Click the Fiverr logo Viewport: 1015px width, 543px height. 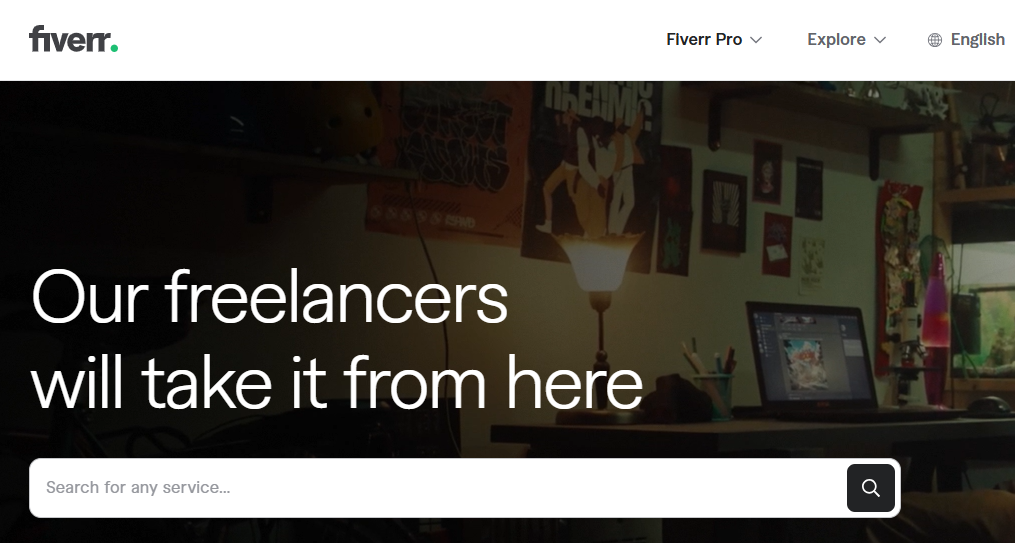[x=73, y=39]
